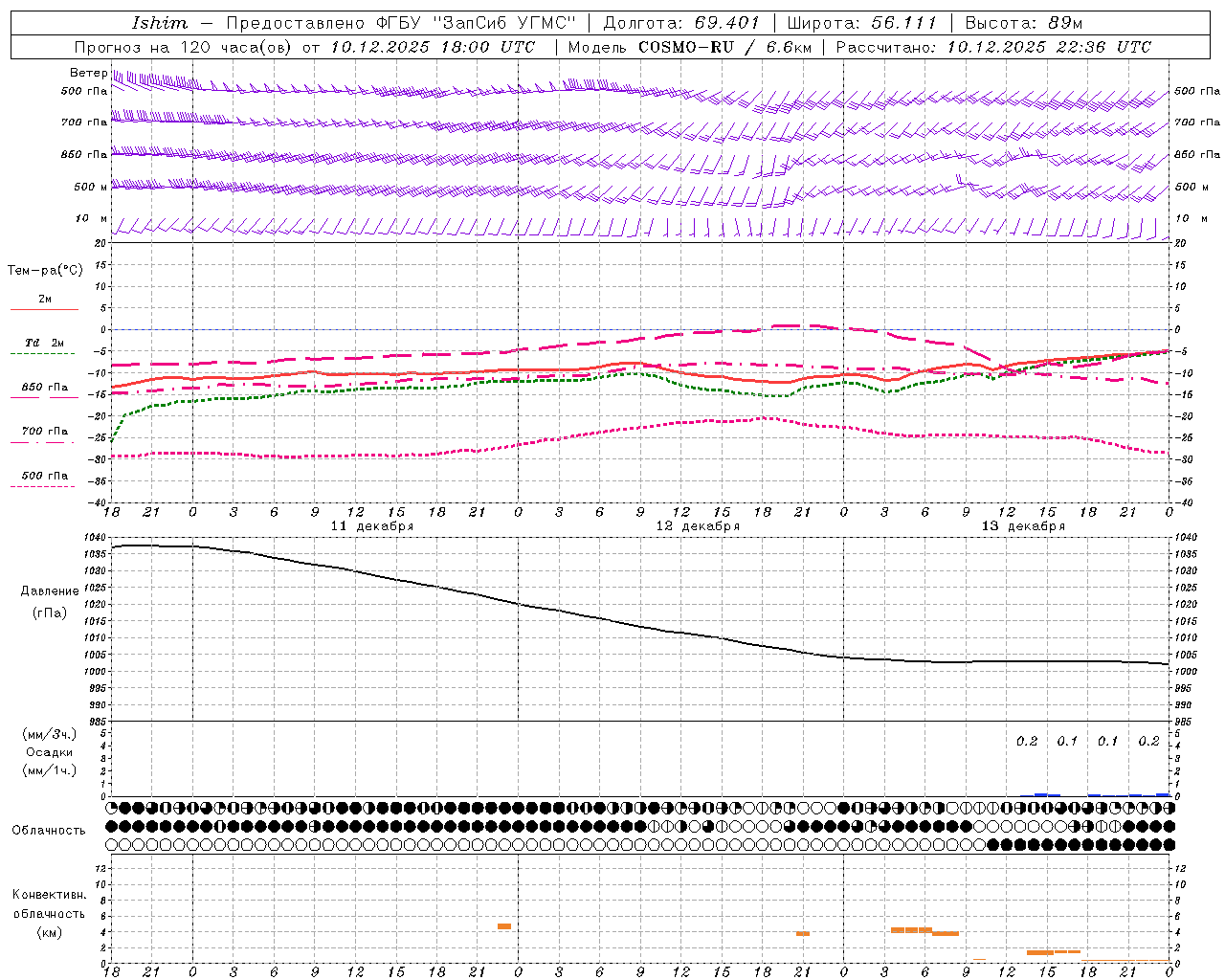Select the 'Широта: 56.111' header field
The height and width of the screenshot is (980, 1225).
[862, 23]
